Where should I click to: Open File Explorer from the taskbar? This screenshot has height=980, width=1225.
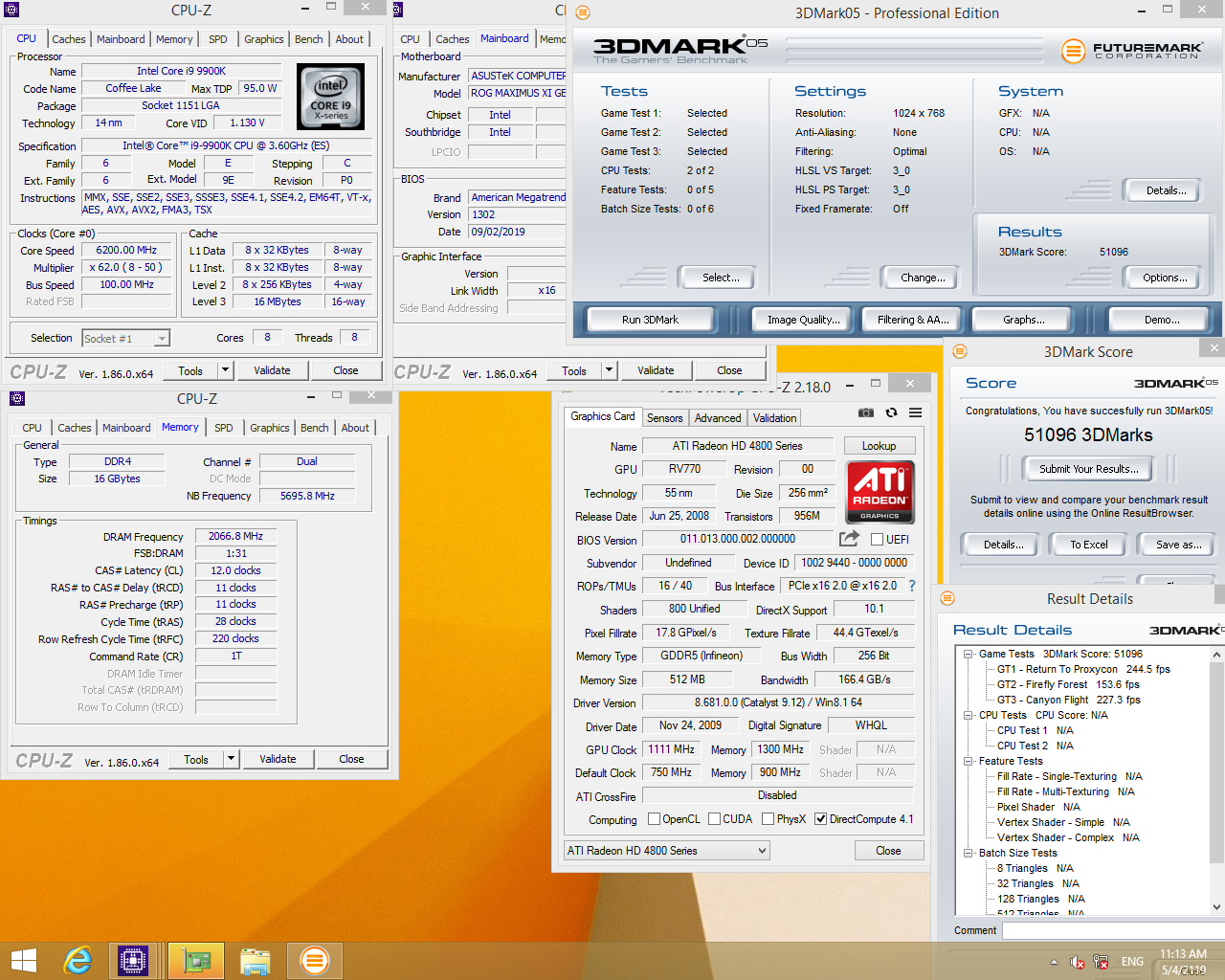pos(256,961)
